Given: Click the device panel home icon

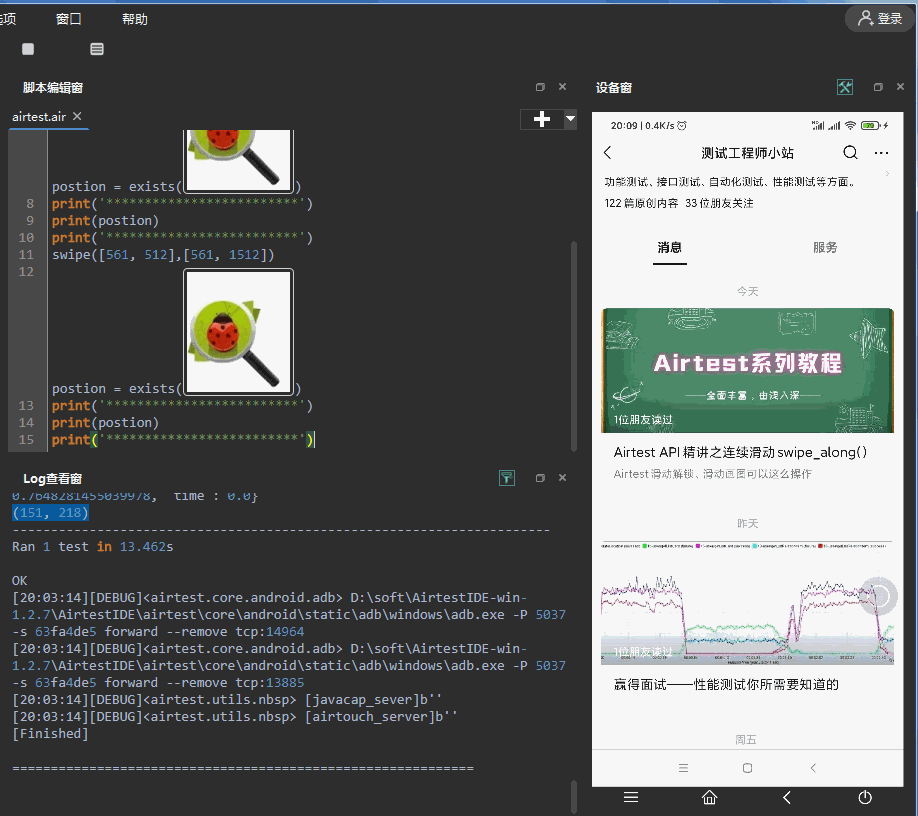Looking at the screenshot, I should click(x=710, y=797).
